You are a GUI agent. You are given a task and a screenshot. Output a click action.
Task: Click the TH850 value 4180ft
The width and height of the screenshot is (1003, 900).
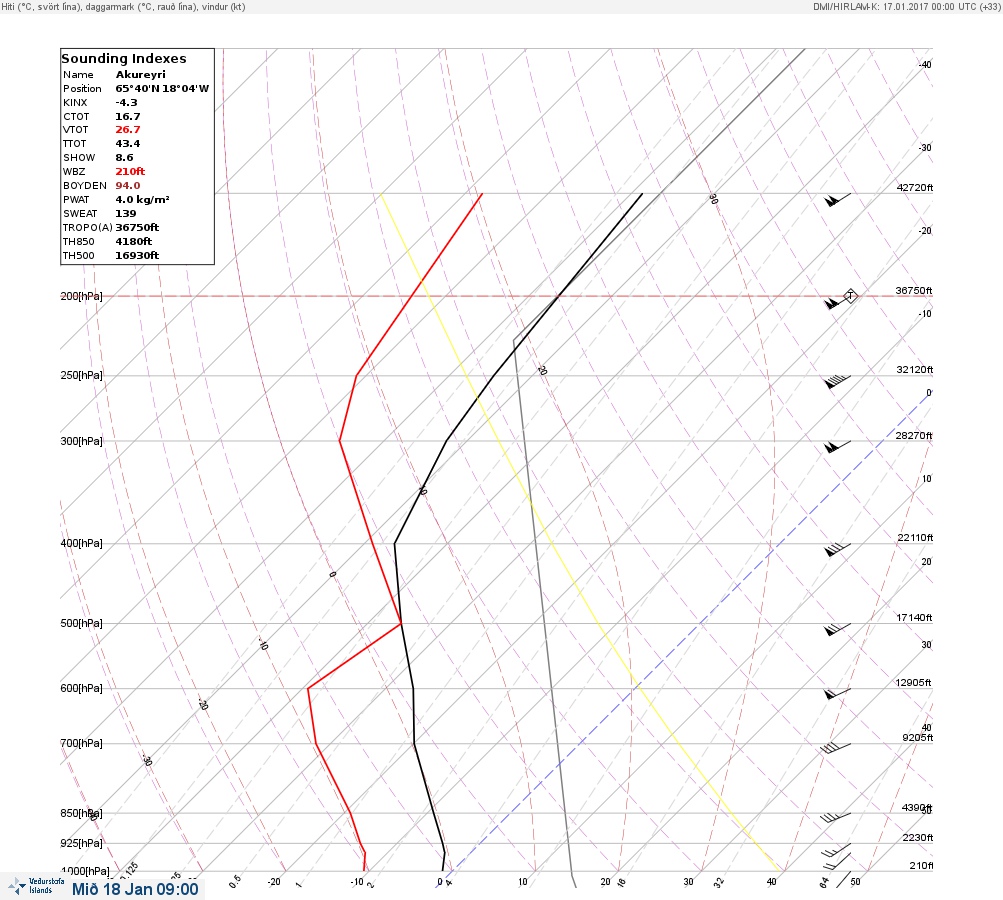[x=133, y=241]
